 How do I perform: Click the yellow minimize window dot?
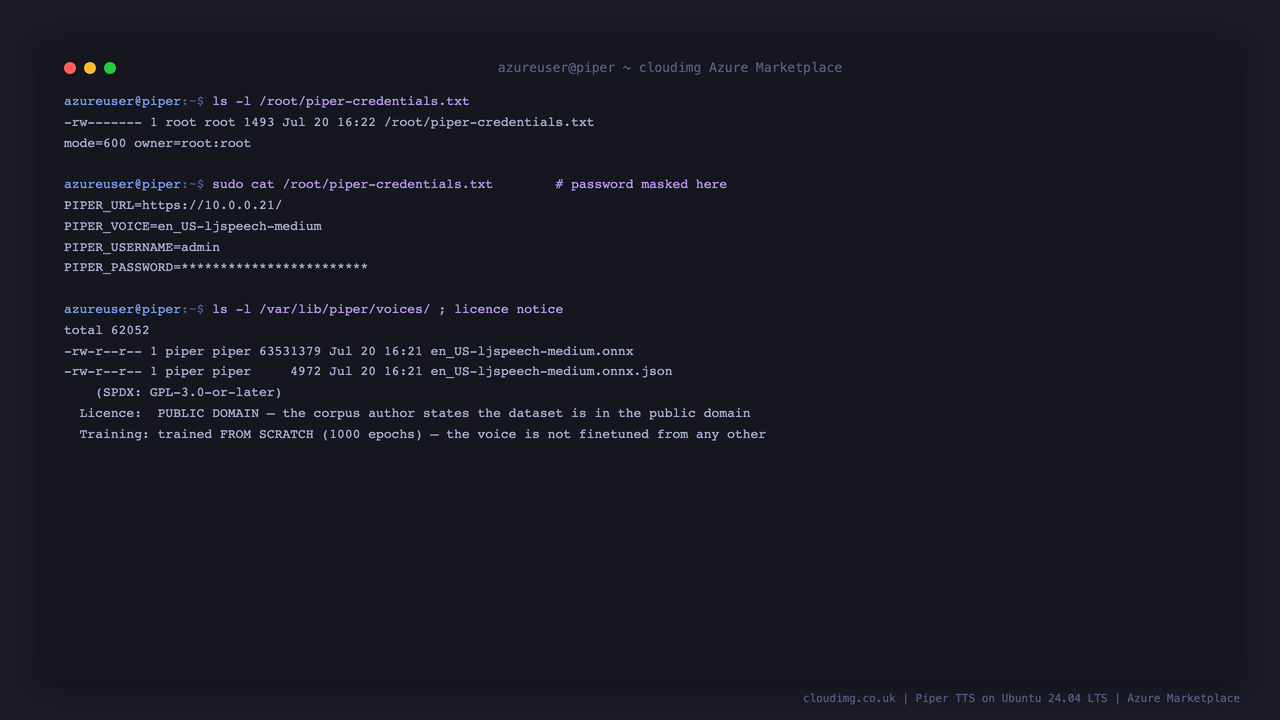[x=90, y=68]
